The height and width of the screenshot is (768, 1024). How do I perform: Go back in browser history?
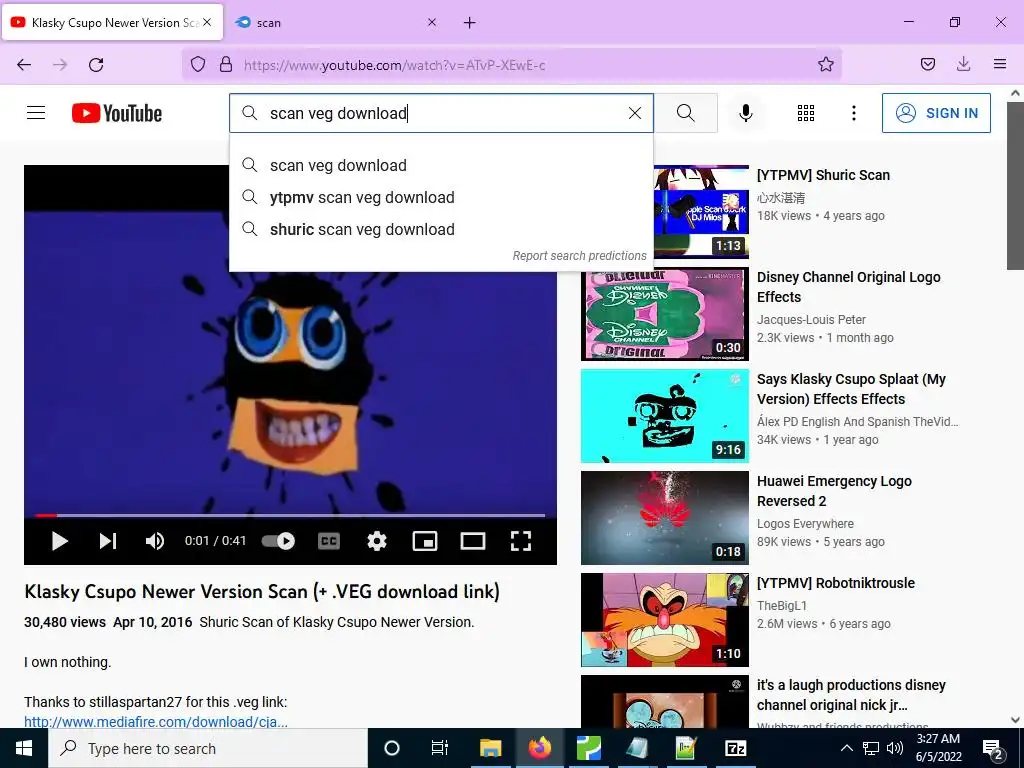24,65
